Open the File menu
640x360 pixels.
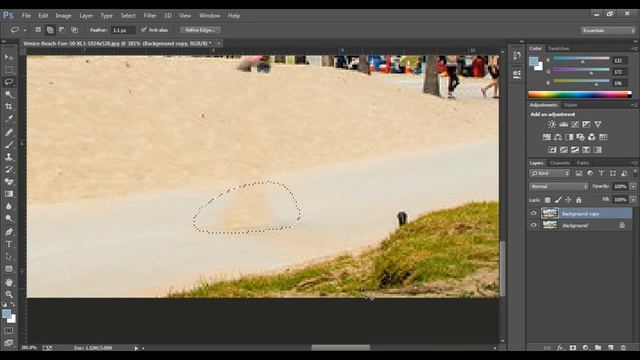click(x=27, y=16)
